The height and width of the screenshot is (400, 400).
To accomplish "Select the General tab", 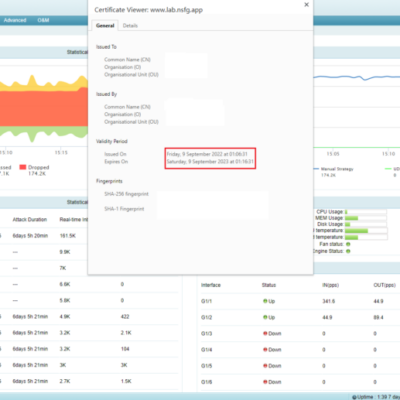I will point(105,26).
